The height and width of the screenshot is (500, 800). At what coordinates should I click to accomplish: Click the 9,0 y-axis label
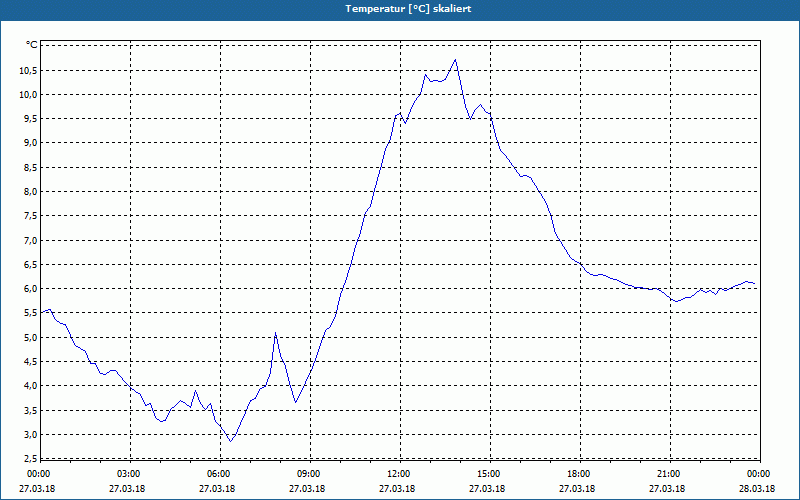point(31,143)
